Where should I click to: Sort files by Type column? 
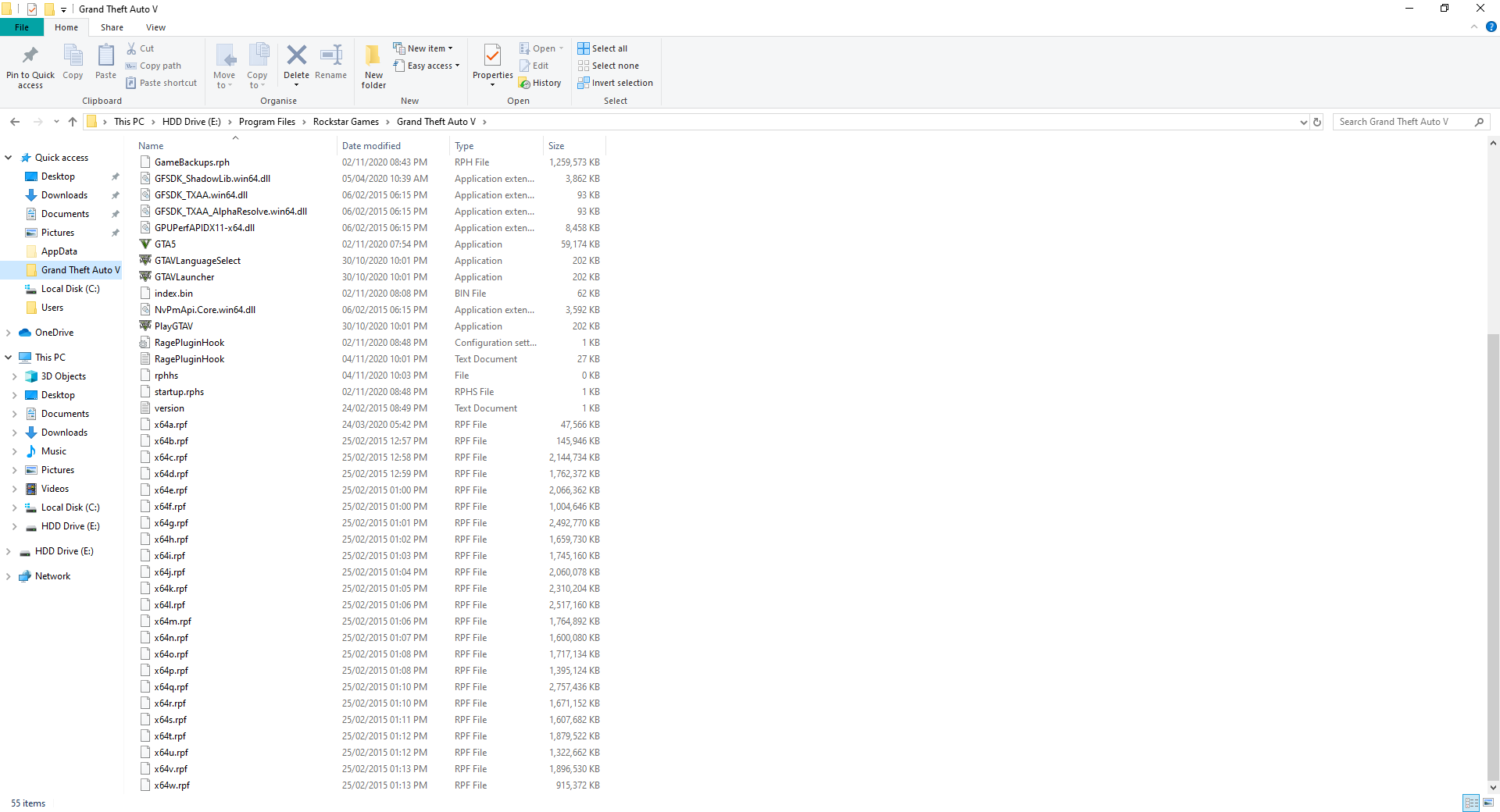pyautogui.click(x=497, y=146)
